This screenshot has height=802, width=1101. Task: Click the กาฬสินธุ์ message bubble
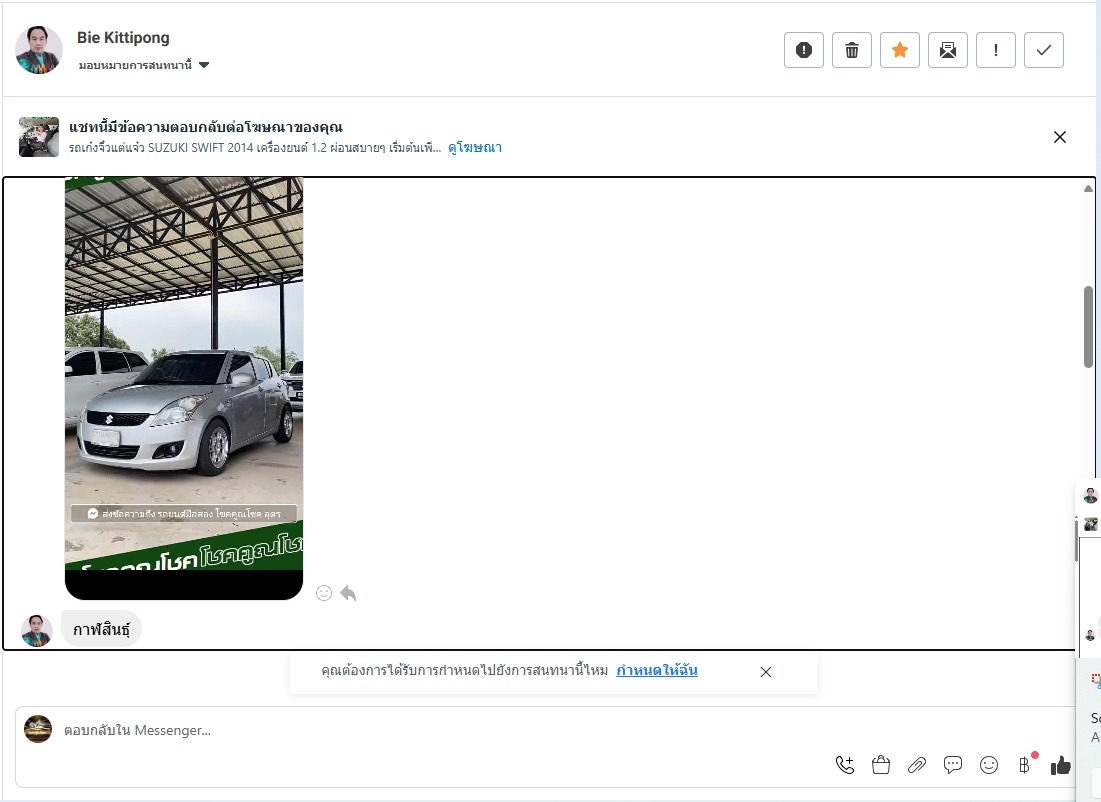(x=101, y=629)
